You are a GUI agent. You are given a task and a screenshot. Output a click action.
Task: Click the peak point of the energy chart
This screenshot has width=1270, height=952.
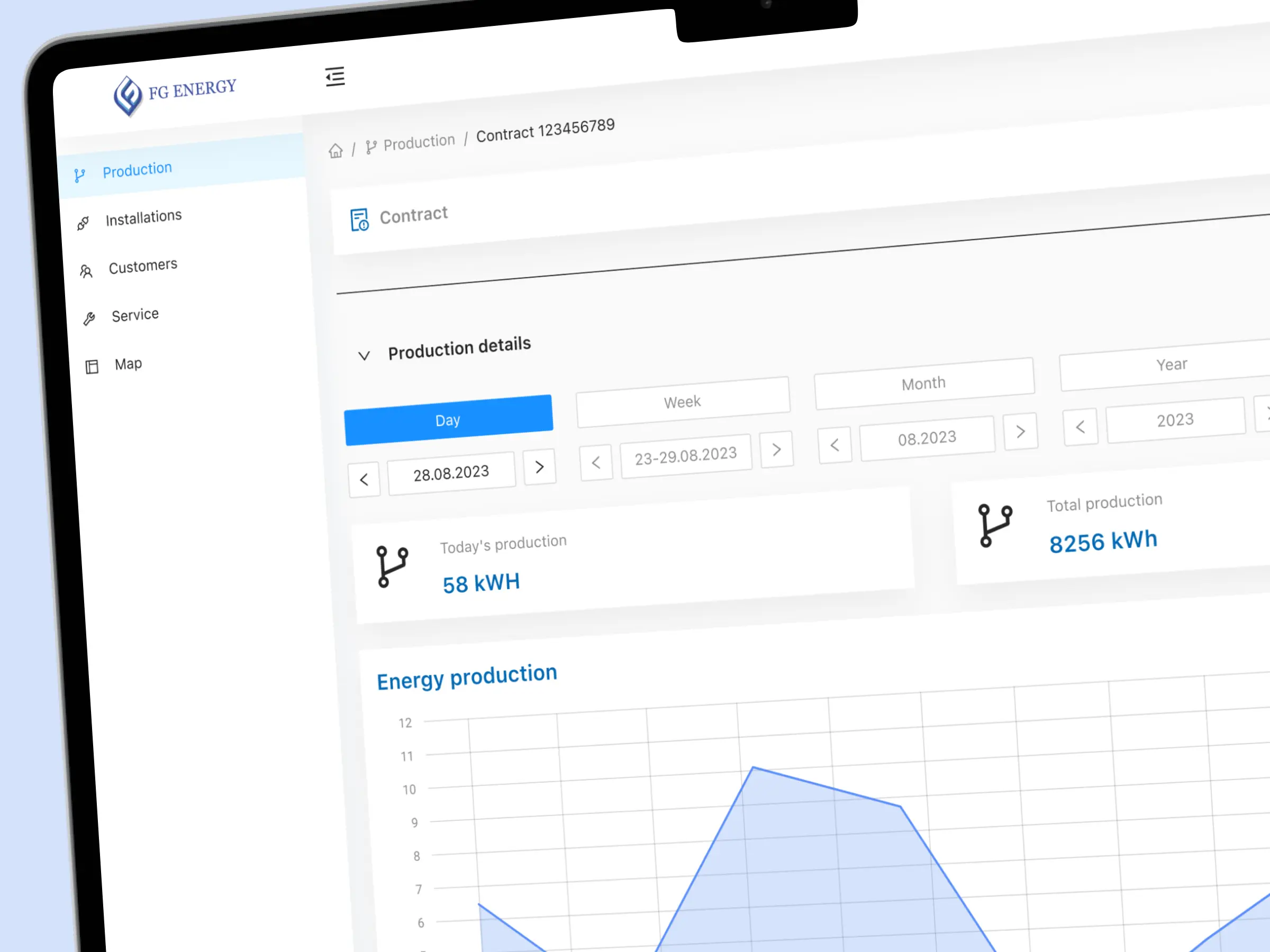tap(752, 767)
